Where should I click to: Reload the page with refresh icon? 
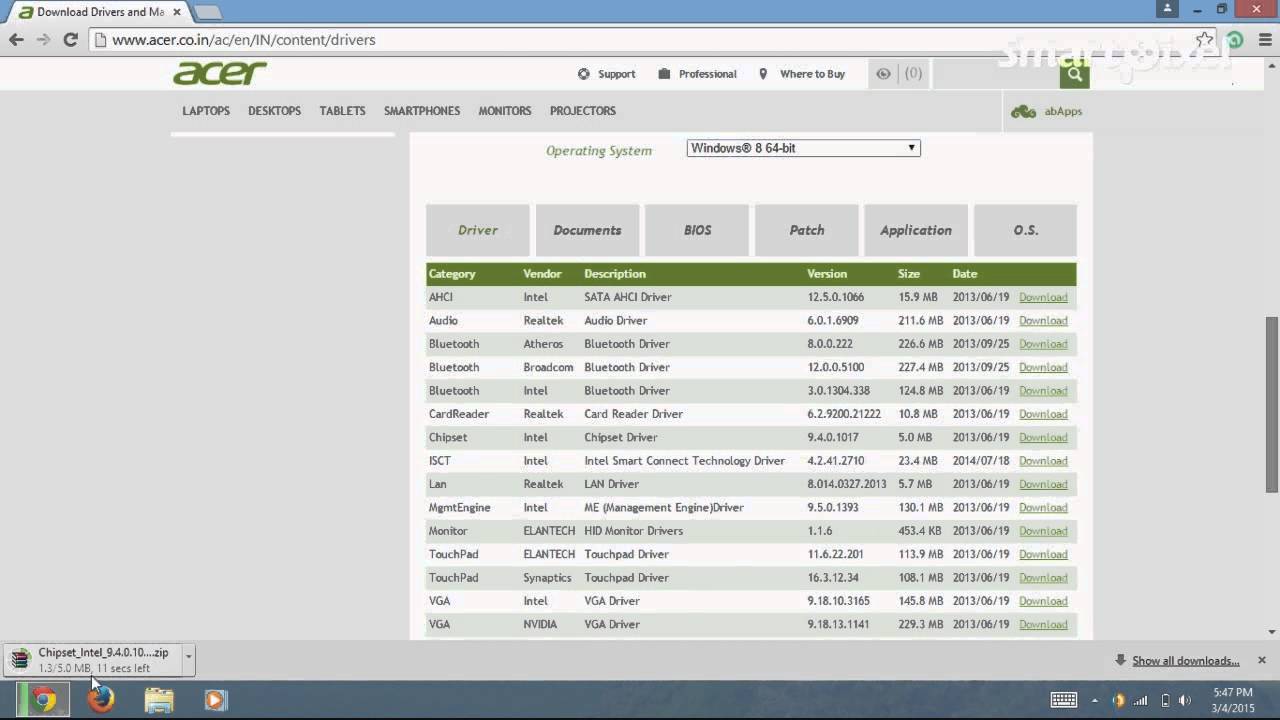point(70,40)
